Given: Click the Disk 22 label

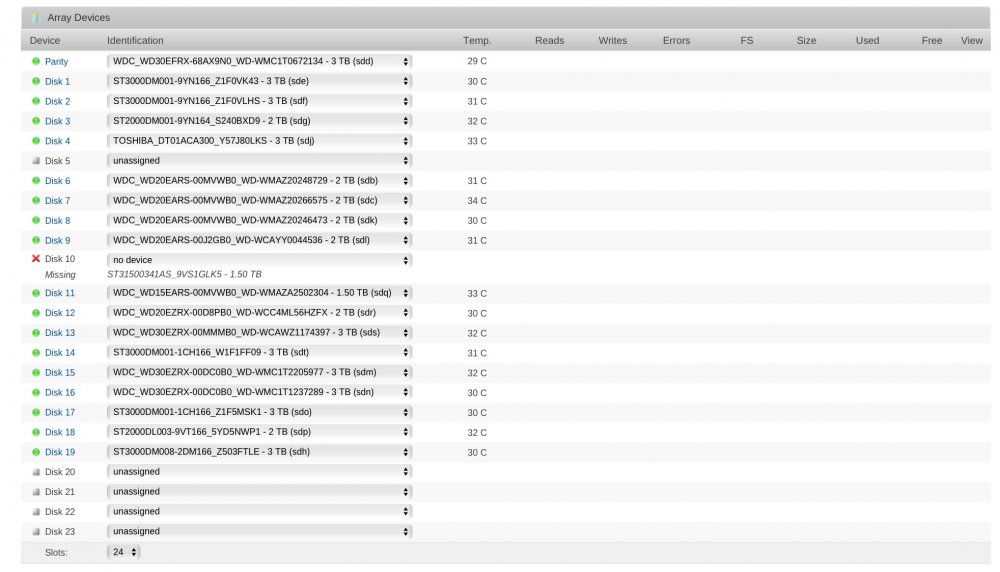Looking at the screenshot, I should pos(60,511).
